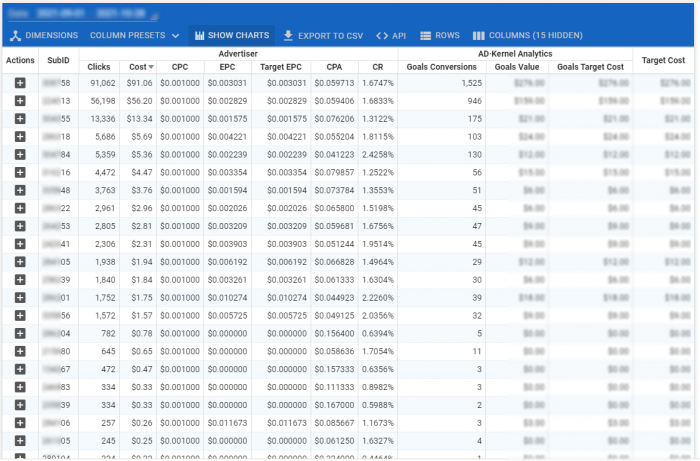Screen dimensions: 700x461
Task: Click the Rows list icon
Action: [425, 36]
